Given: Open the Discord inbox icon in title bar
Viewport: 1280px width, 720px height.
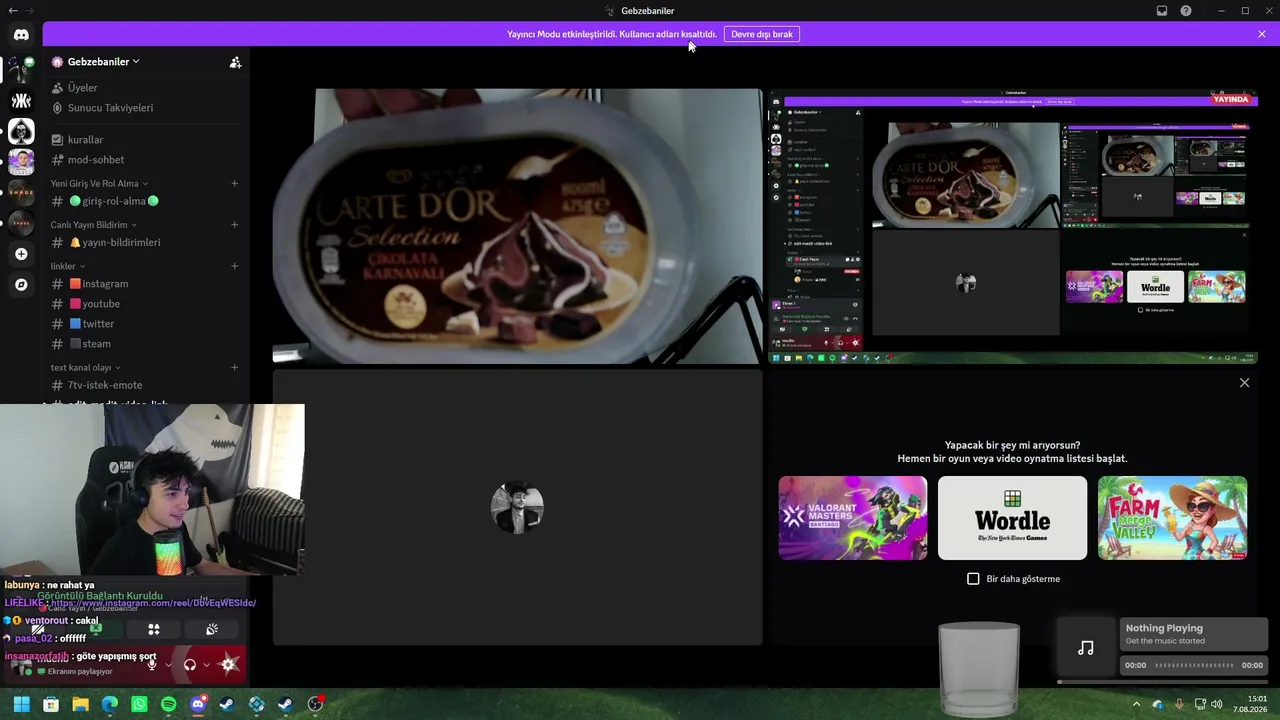Looking at the screenshot, I should point(1162,11).
